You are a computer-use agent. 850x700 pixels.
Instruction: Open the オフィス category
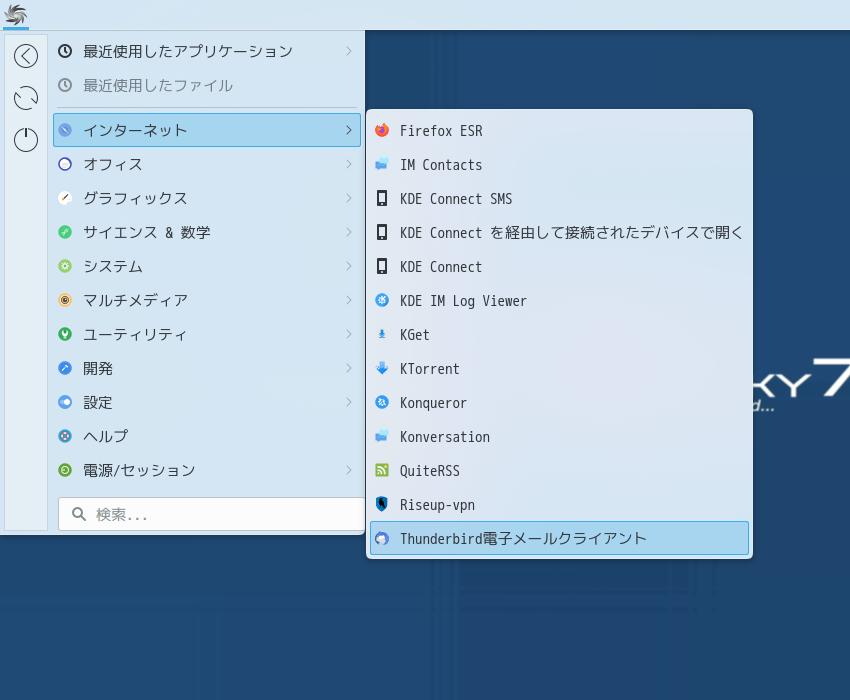click(207, 164)
